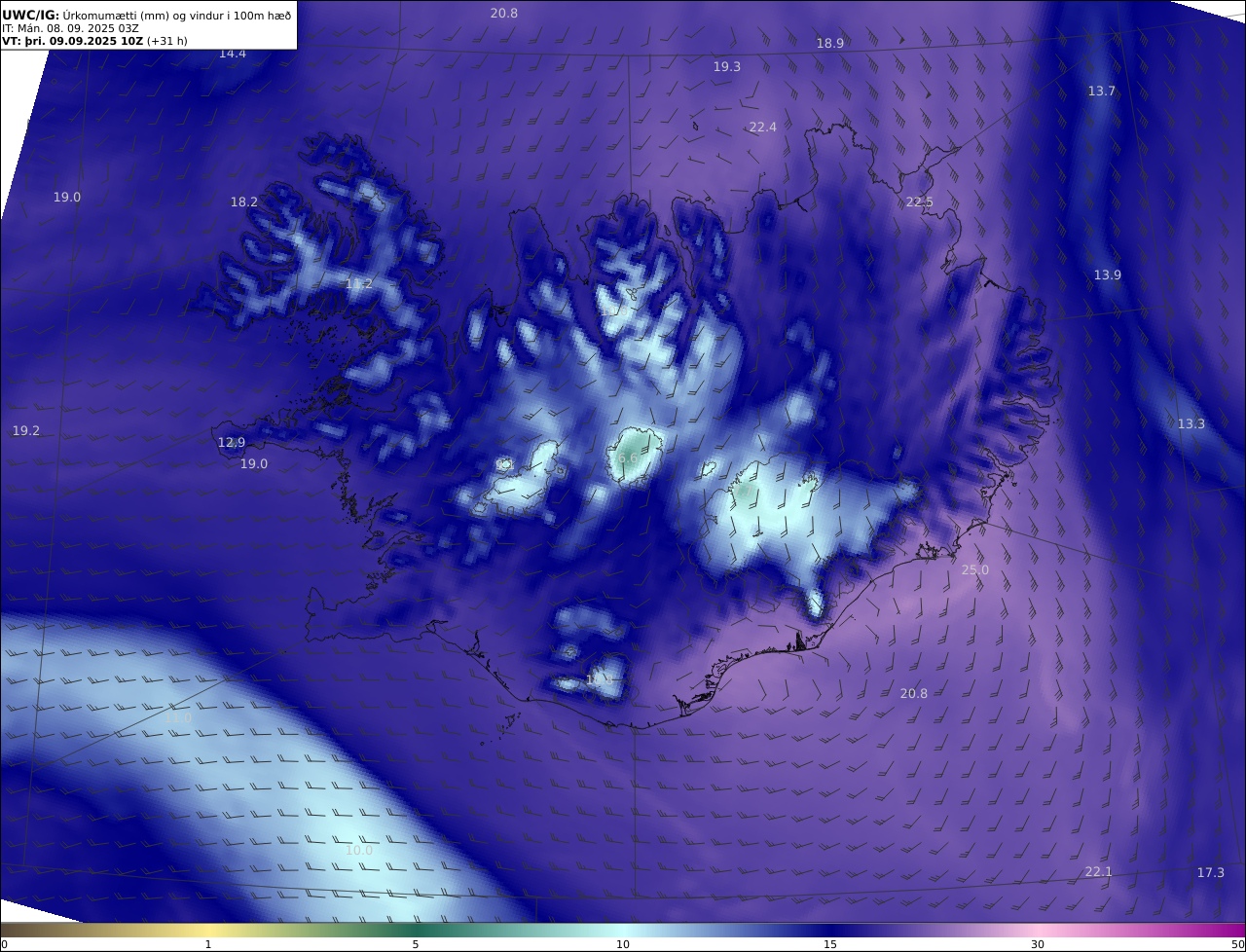This screenshot has height=952, width=1246.
Task: Click the 13.9 value label
Action: coord(1108,275)
